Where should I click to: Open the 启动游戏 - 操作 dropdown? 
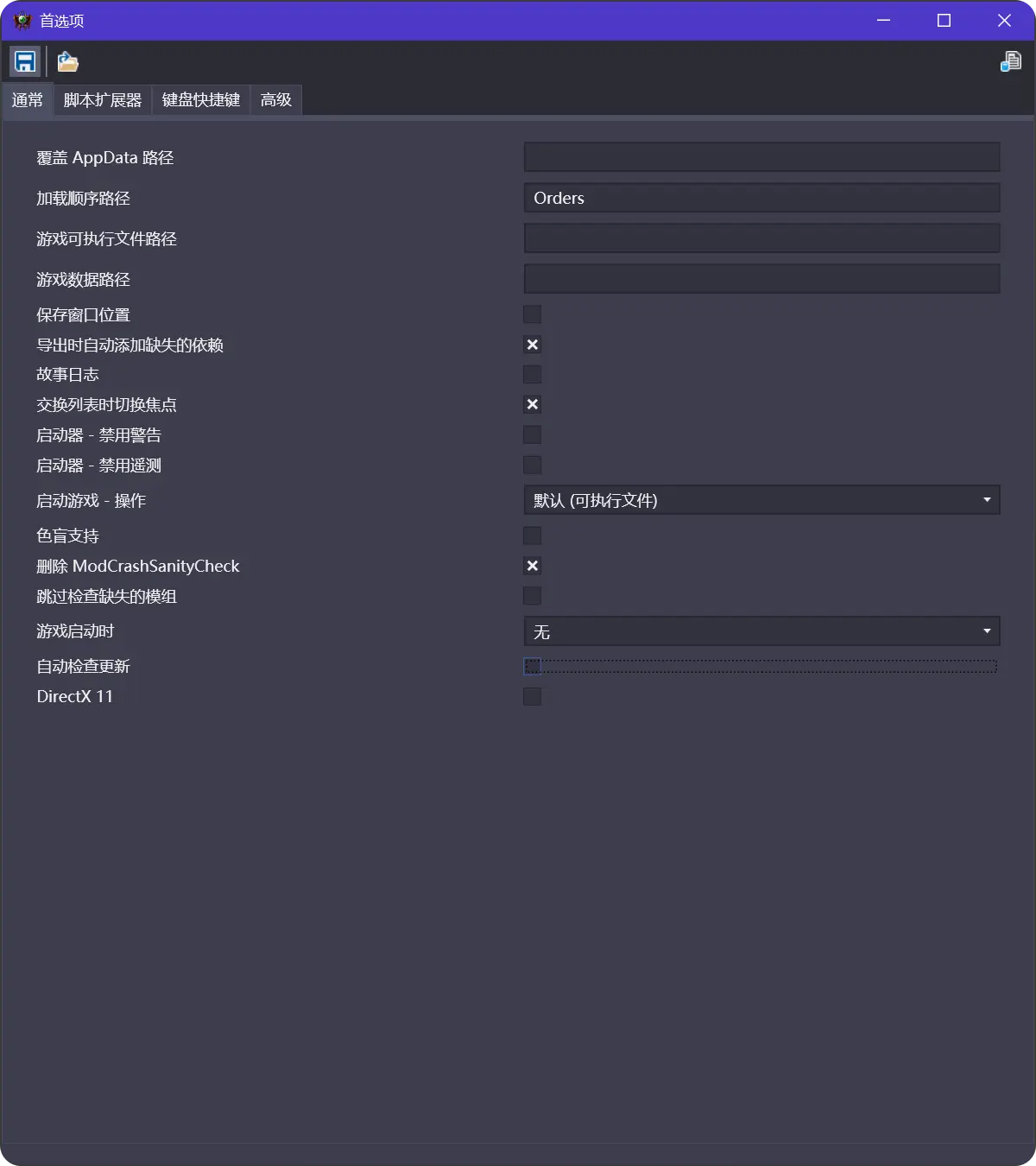pos(761,500)
